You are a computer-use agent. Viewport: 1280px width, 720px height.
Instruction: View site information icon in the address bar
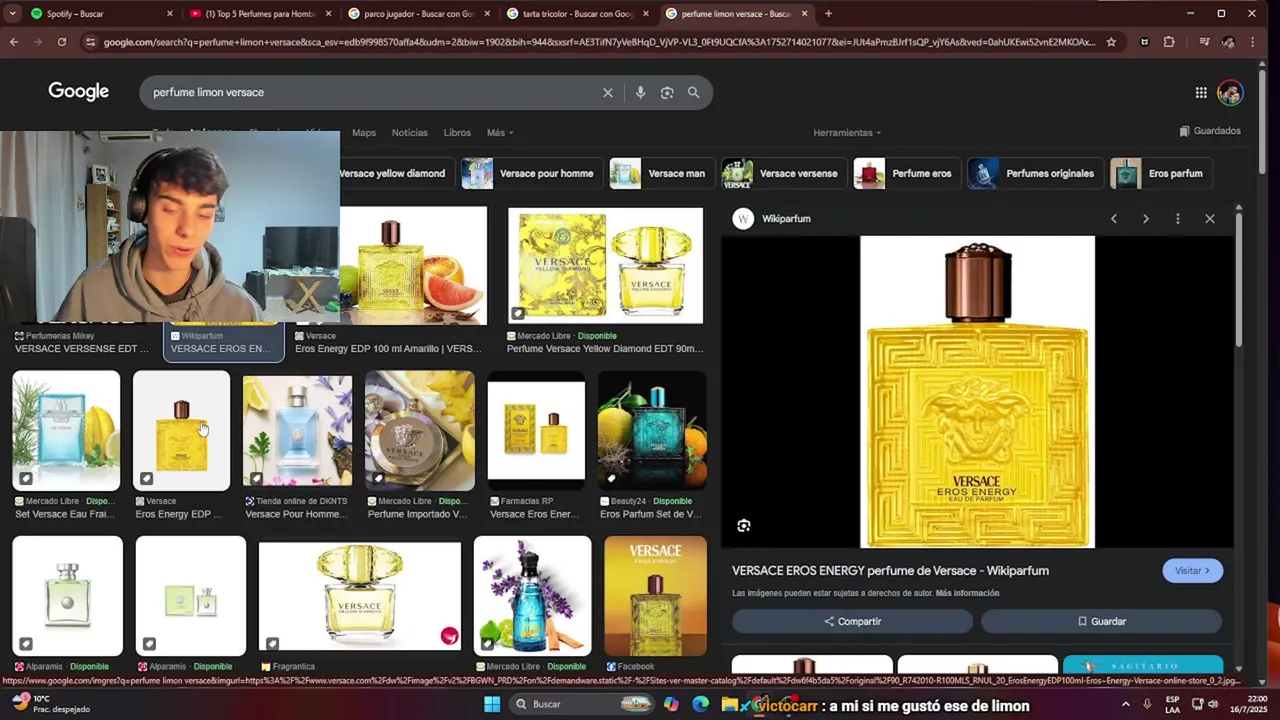91,42
